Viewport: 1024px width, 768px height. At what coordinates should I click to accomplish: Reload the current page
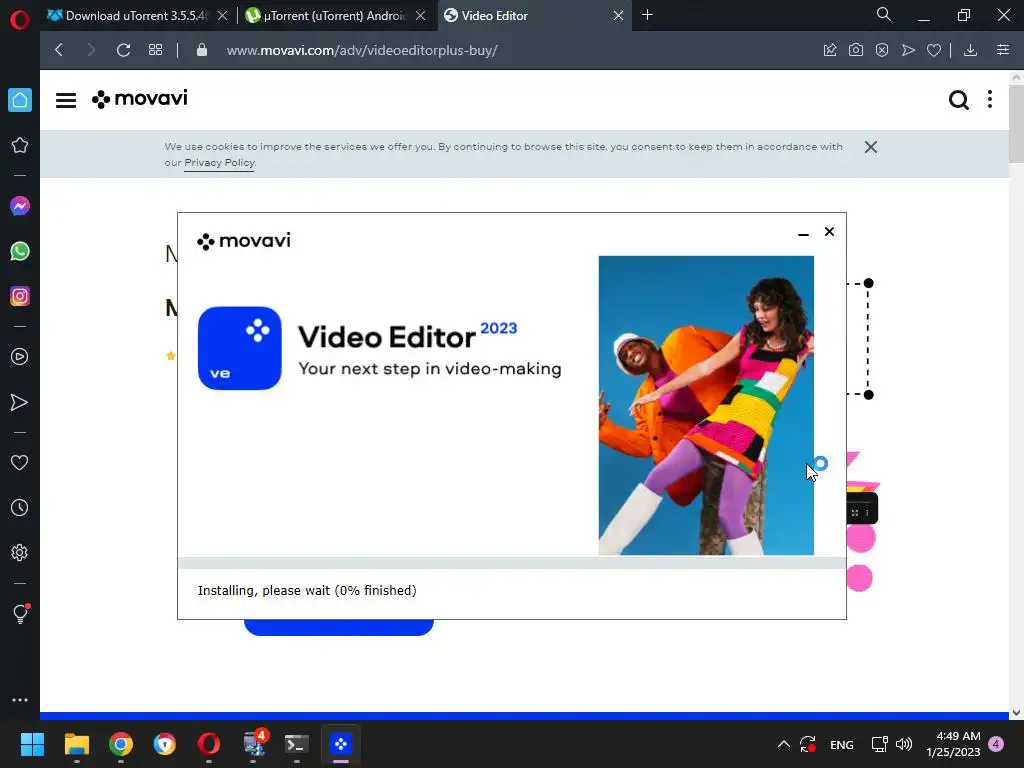click(x=123, y=50)
